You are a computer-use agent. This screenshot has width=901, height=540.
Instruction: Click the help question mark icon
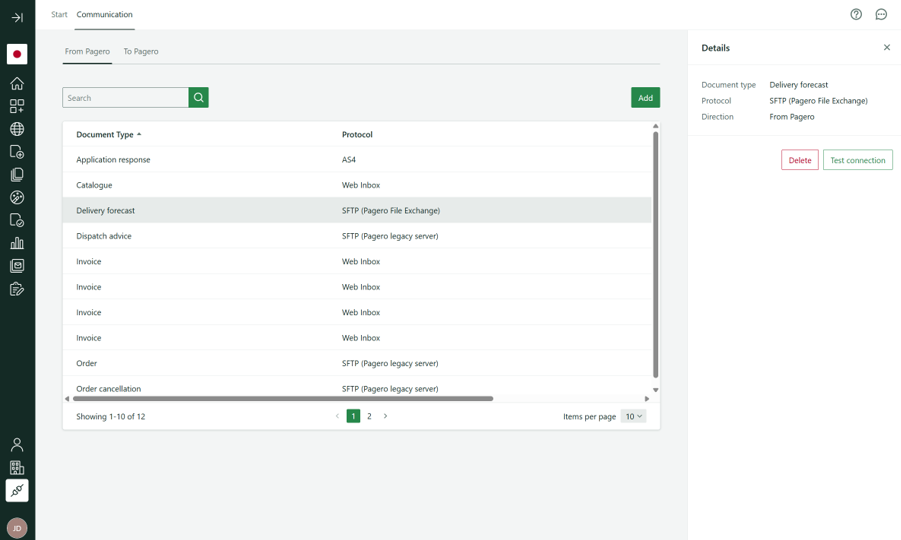tap(856, 15)
